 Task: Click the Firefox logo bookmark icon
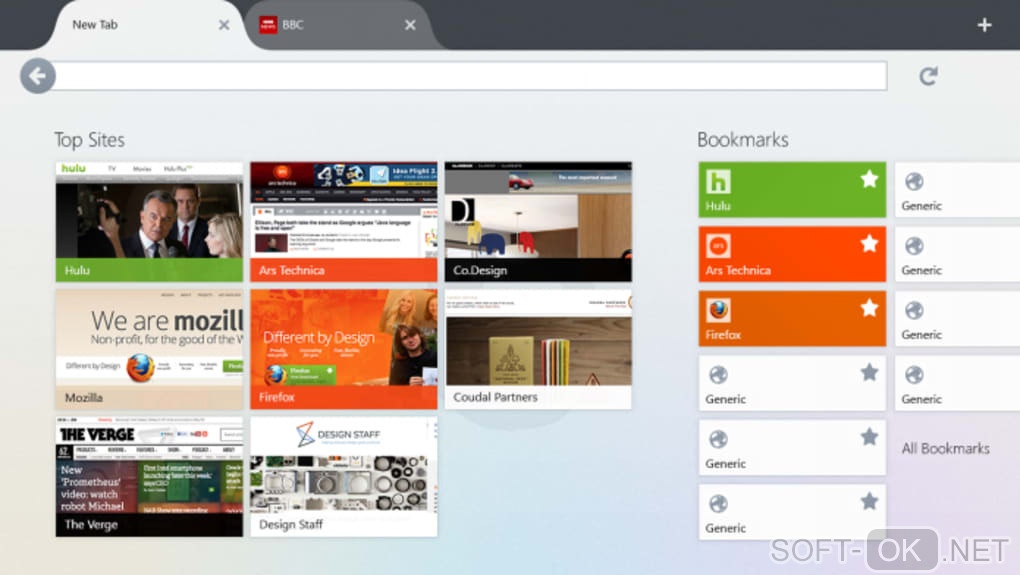[x=718, y=310]
